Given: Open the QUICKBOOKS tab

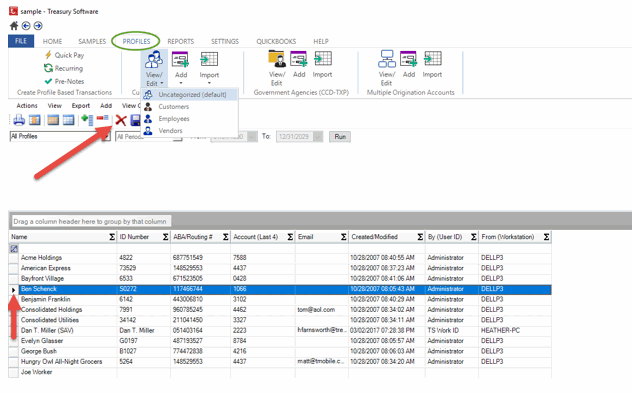Looking at the screenshot, I should click(276, 41).
